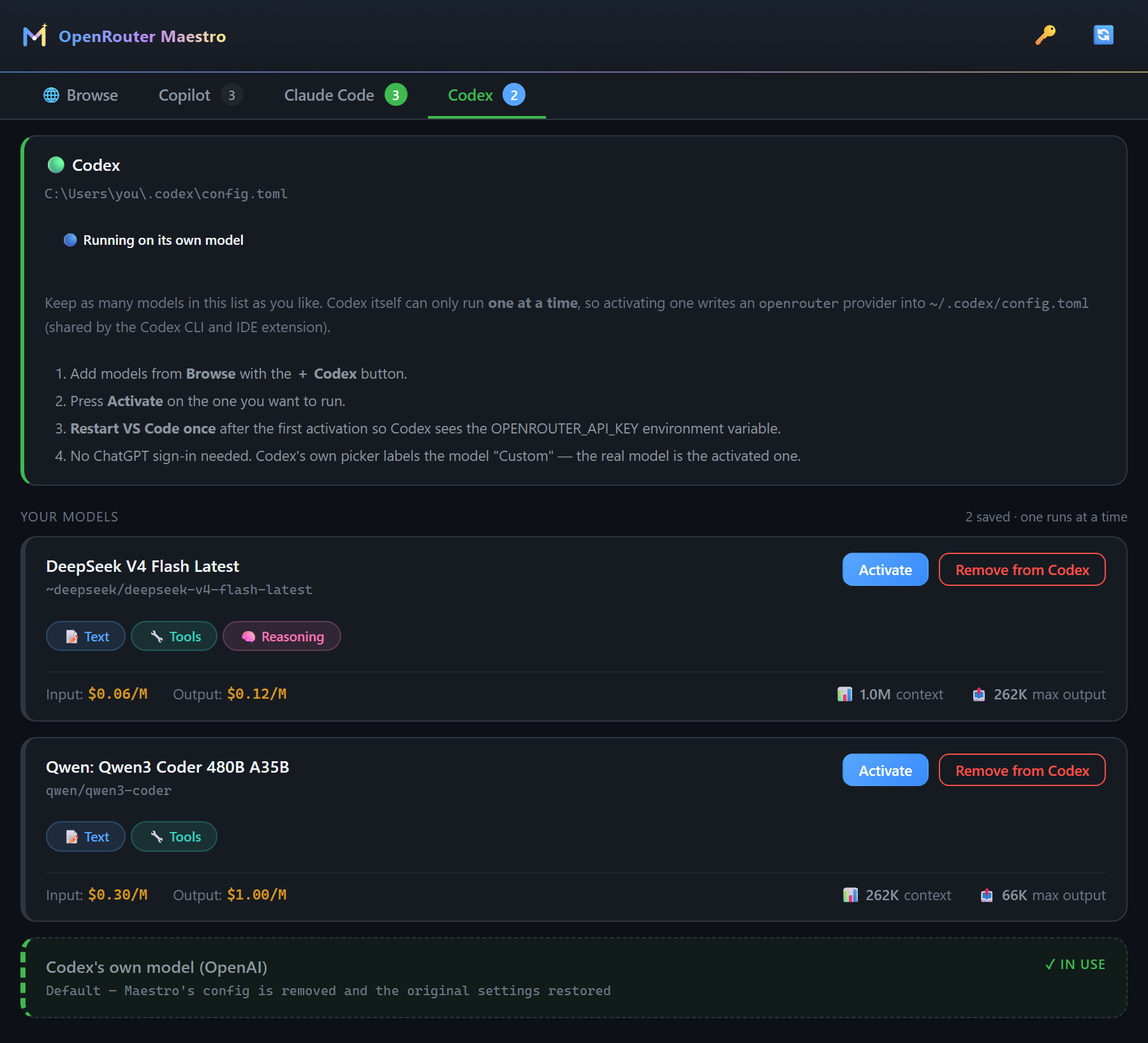Click the IN USE indicator
Viewport: 1148px width, 1043px height.
click(1075, 965)
